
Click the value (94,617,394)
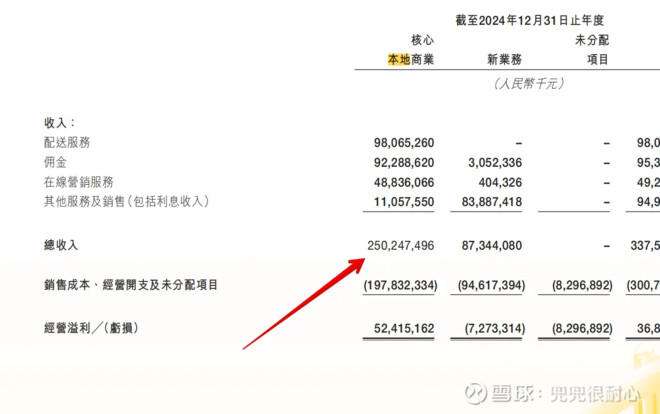(492, 286)
